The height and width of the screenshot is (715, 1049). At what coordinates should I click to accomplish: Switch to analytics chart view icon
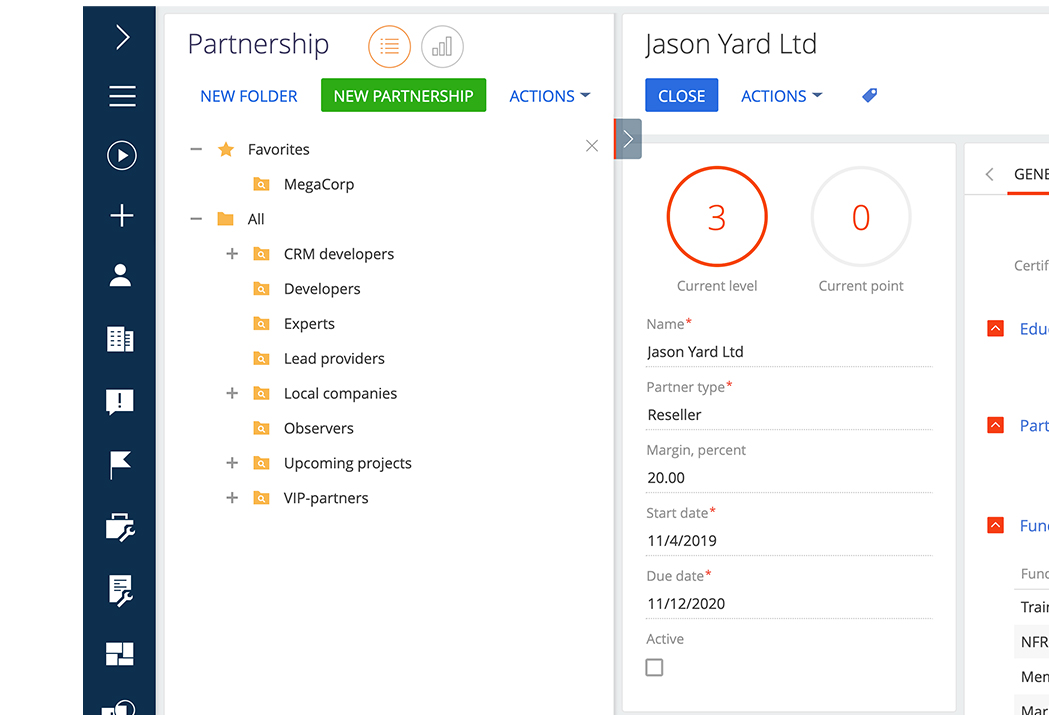pyautogui.click(x=442, y=46)
